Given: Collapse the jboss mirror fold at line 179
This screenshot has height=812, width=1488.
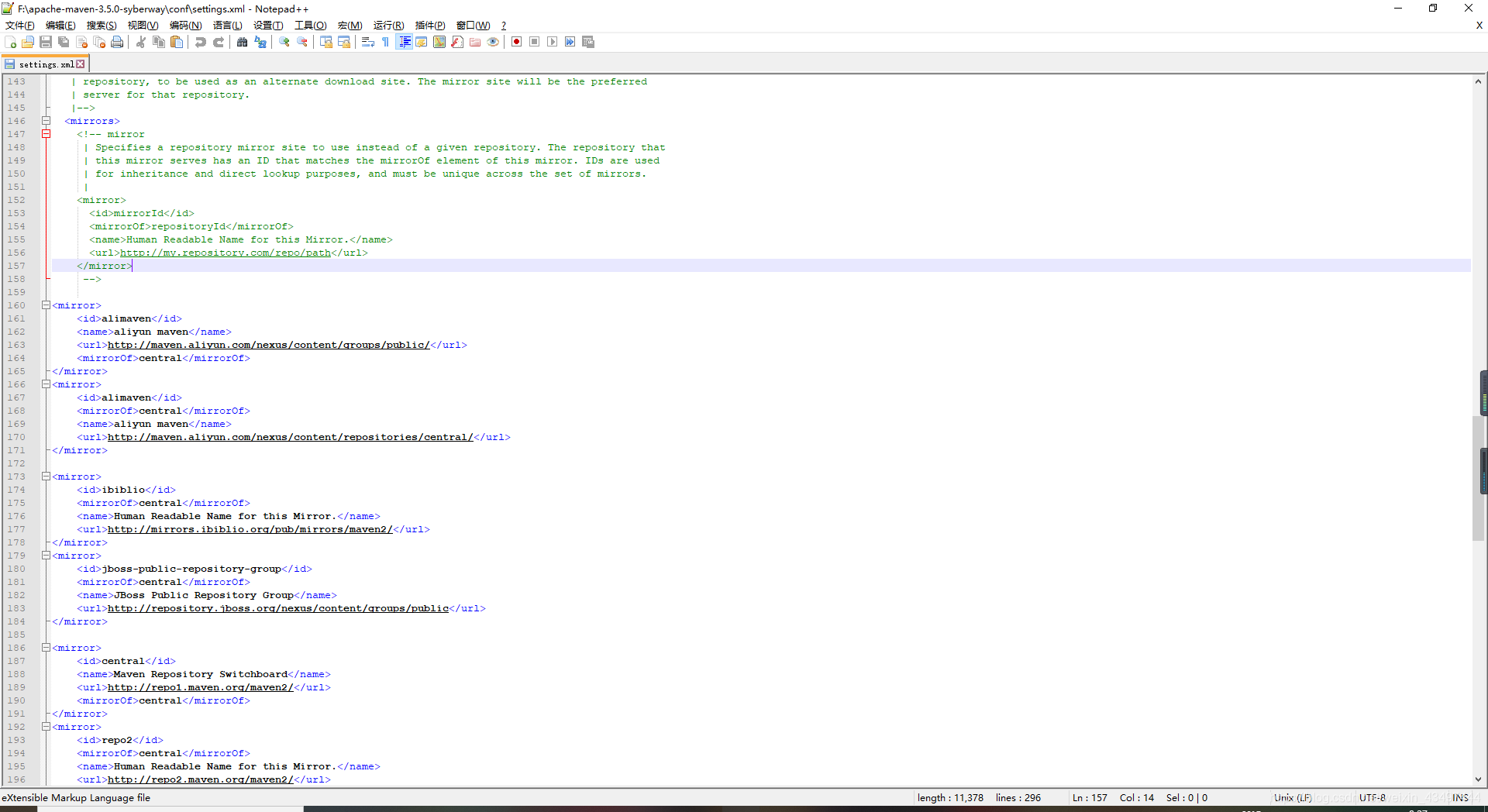Looking at the screenshot, I should 46,556.
